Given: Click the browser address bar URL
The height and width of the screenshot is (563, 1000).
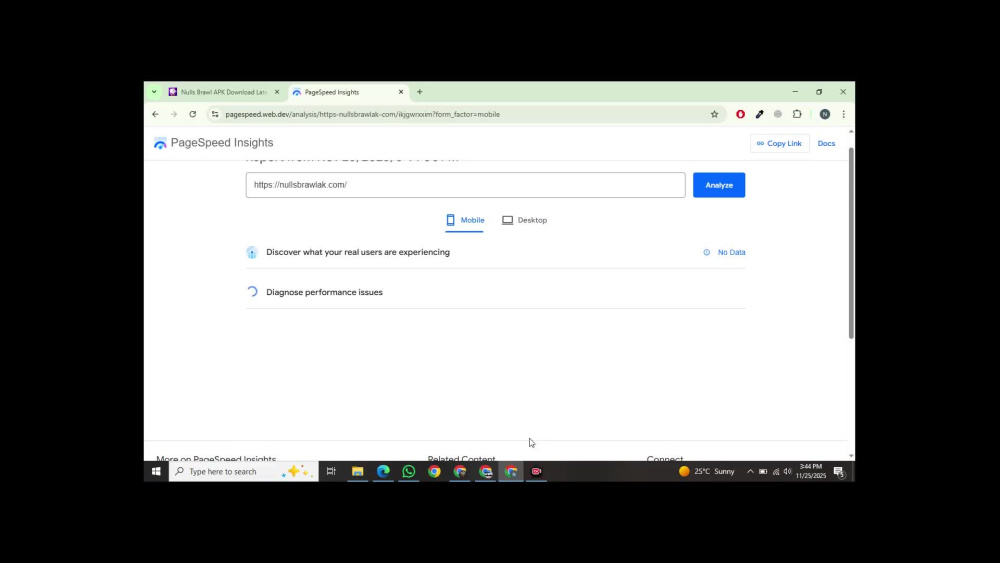Looking at the screenshot, I should click(362, 115).
